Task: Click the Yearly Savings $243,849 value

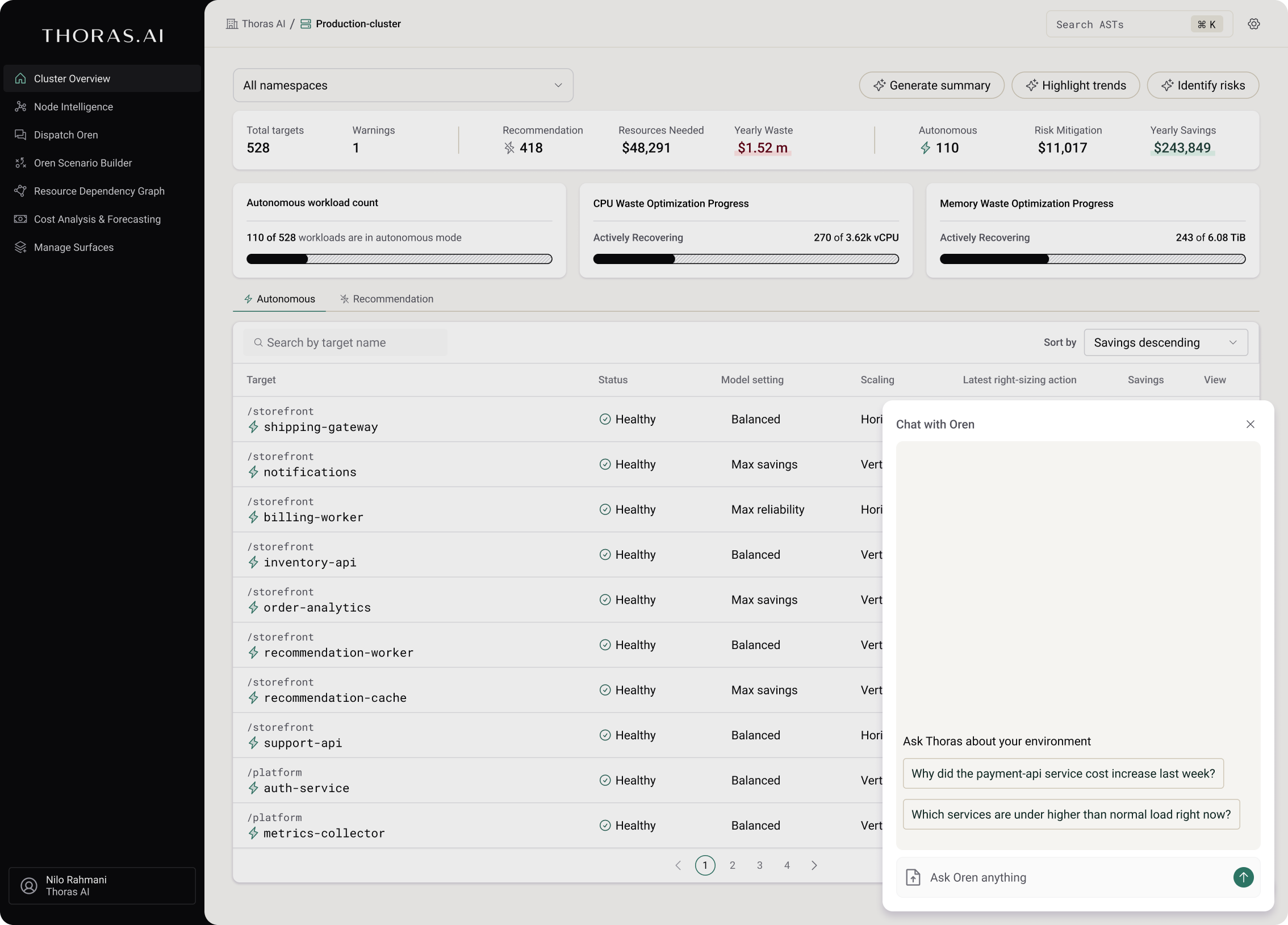Action: pos(1182,148)
